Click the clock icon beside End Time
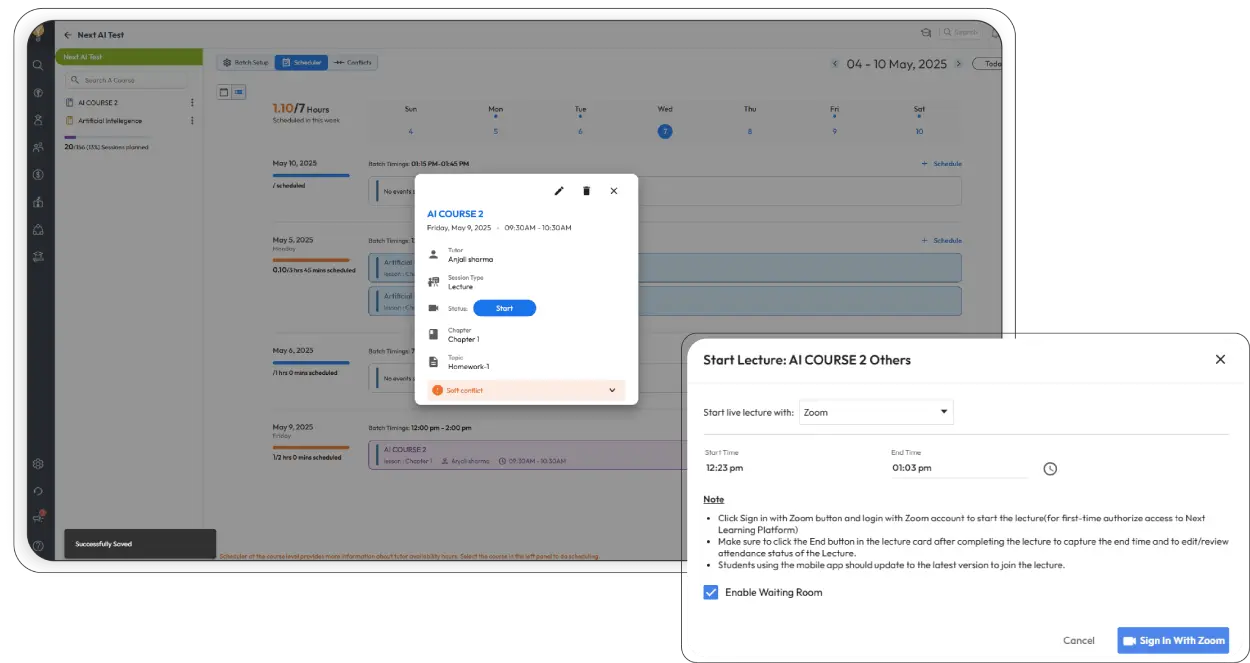The width and height of the screenshot is (1250, 663). [1050, 468]
